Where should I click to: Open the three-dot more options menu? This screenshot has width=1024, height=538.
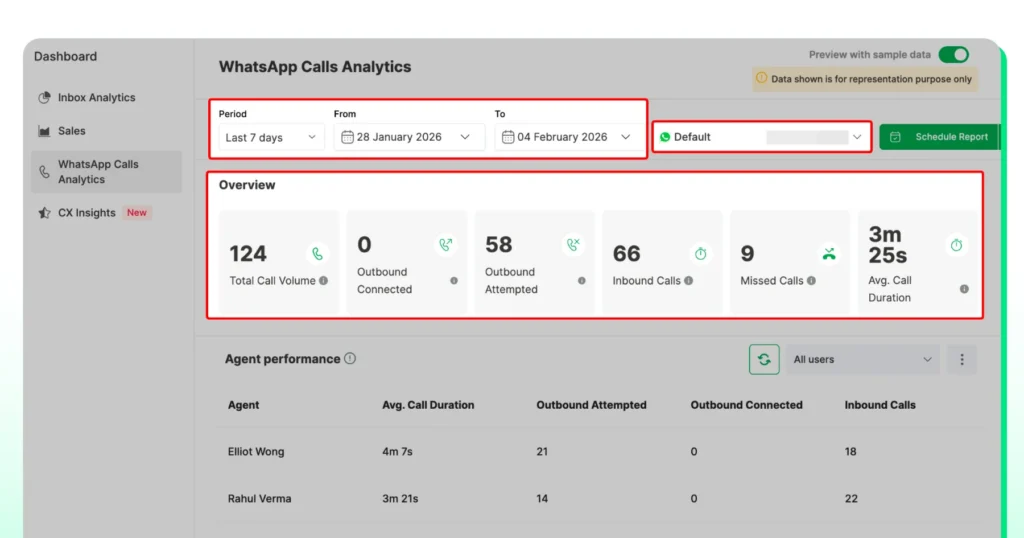coord(962,359)
